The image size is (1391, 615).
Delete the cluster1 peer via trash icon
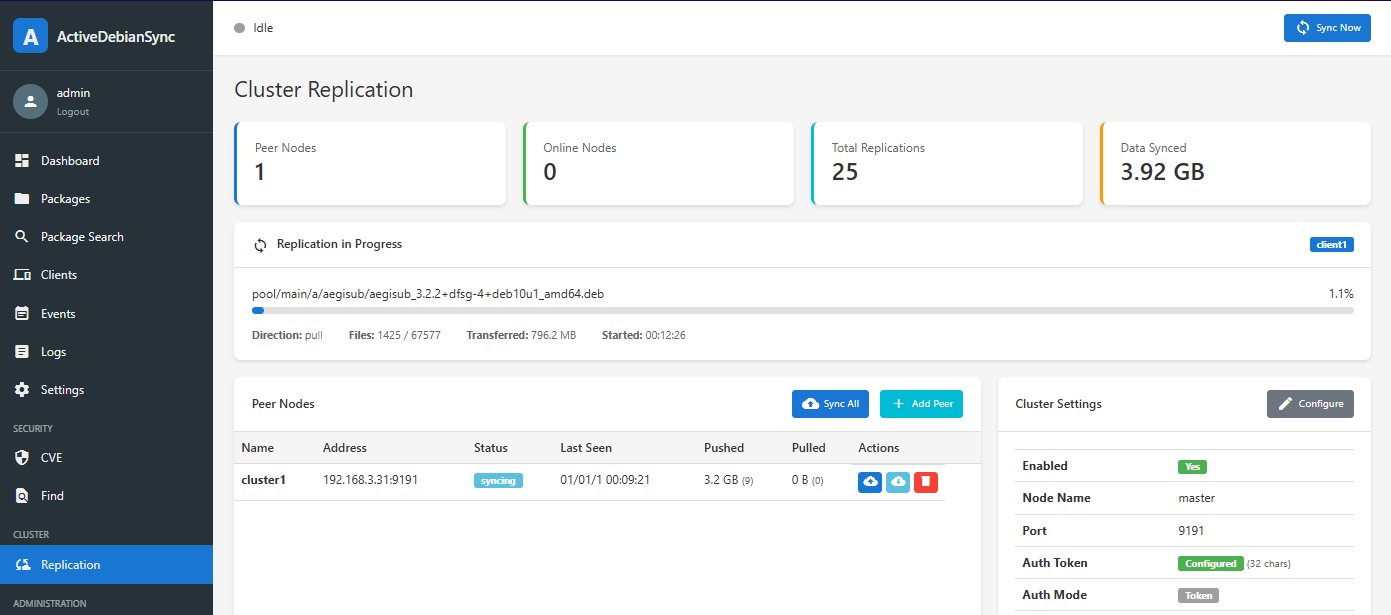pyautogui.click(x=926, y=482)
